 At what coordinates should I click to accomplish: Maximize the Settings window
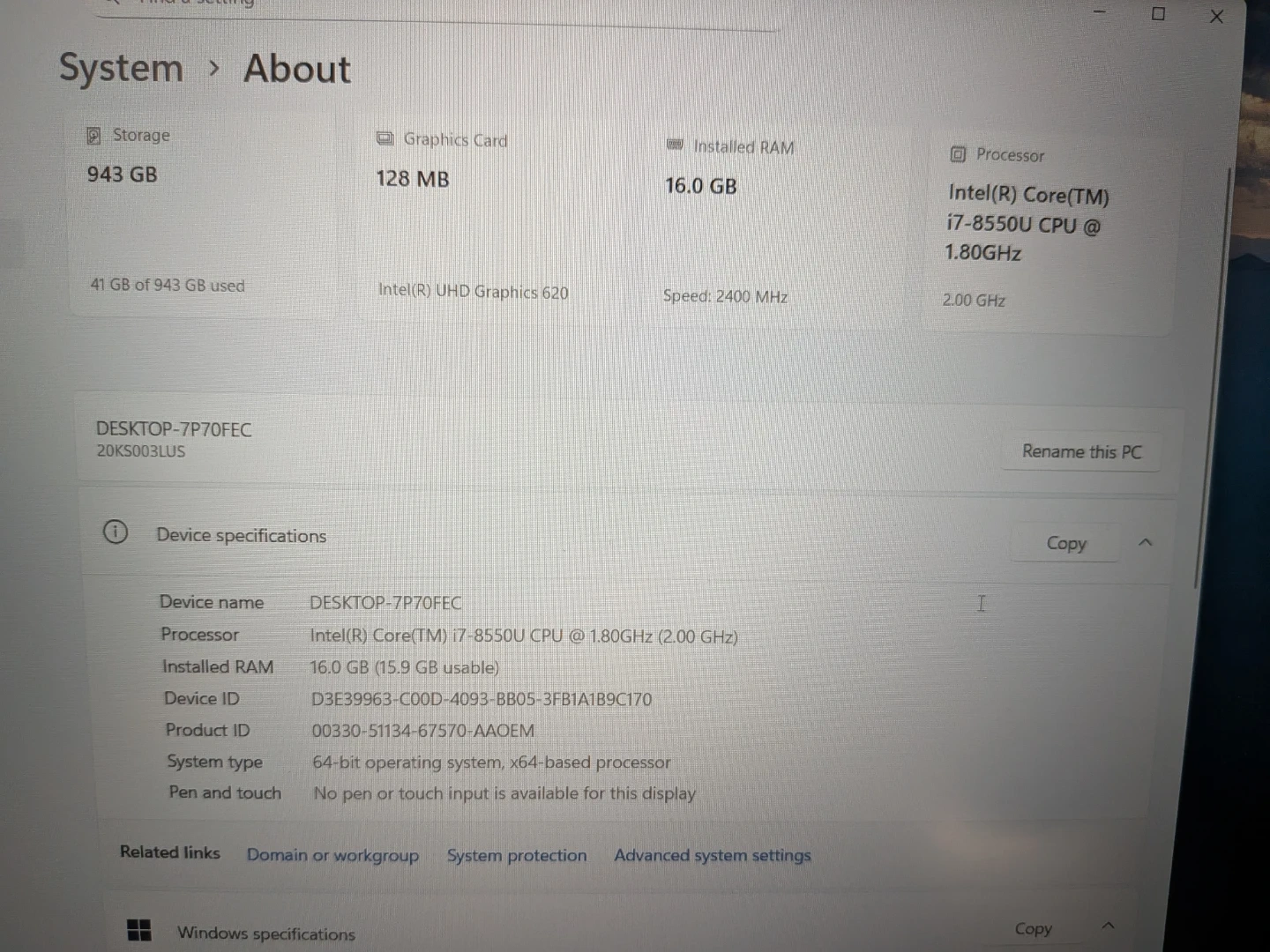click(1158, 14)
